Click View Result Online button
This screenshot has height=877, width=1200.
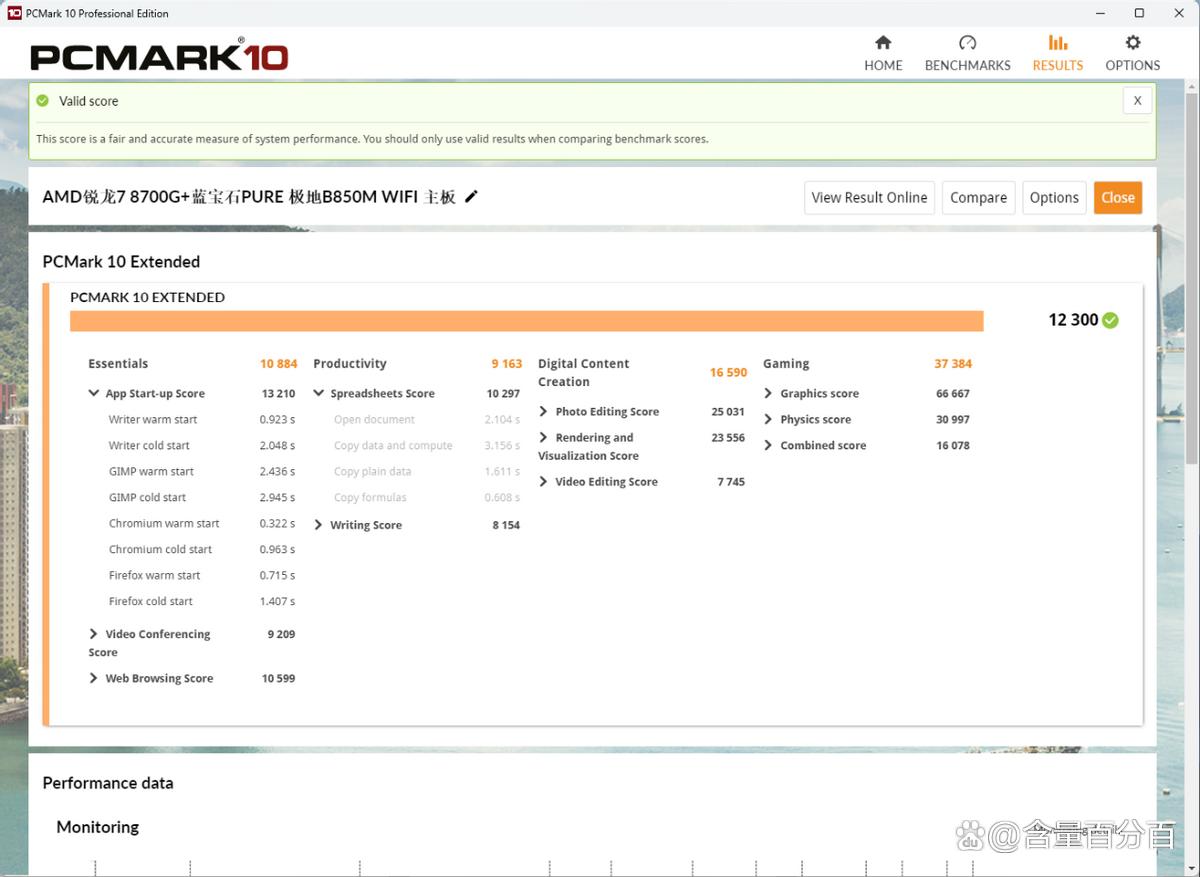point(869,198)
